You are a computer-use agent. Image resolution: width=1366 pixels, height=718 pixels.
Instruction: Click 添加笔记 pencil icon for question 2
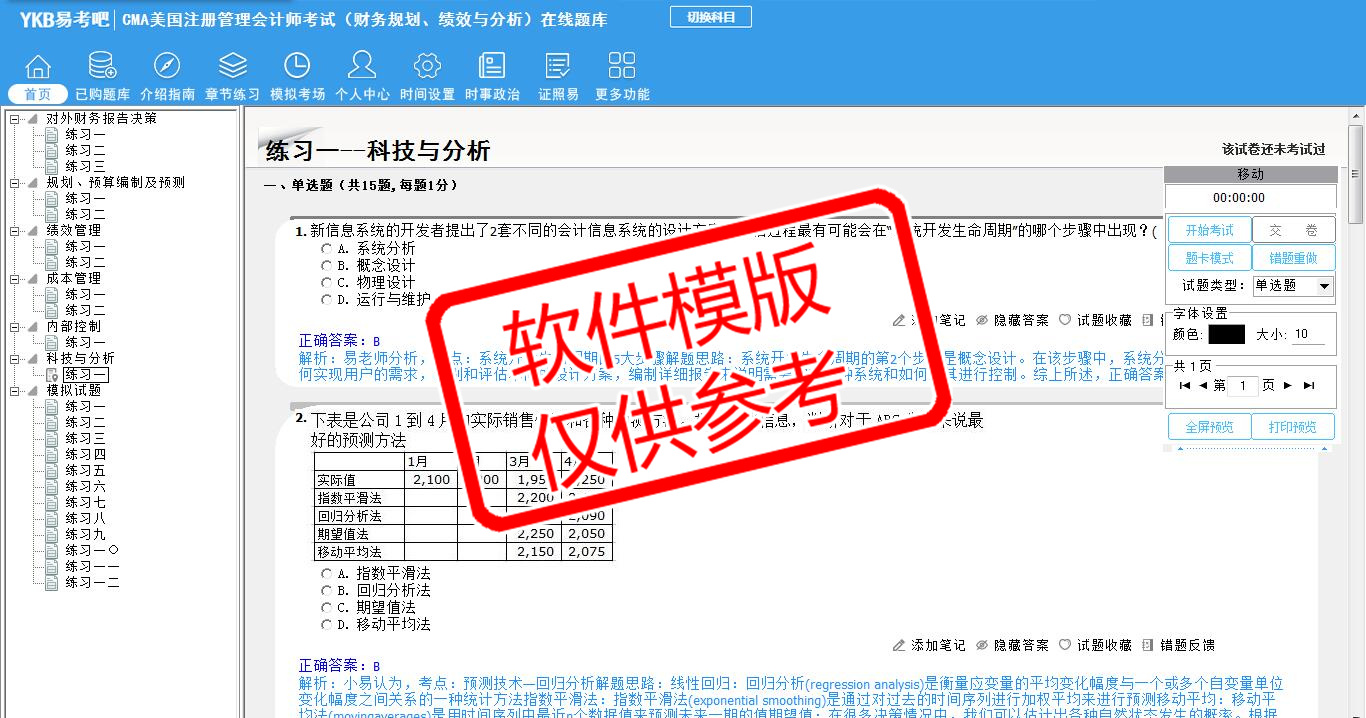899,645
